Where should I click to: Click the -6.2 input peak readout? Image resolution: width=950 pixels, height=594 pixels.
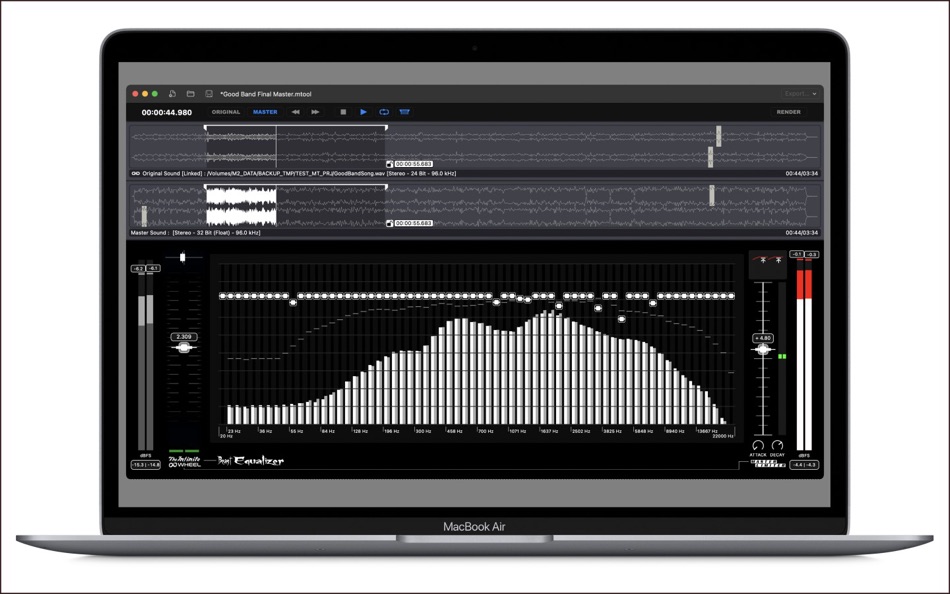coord(138,268)
